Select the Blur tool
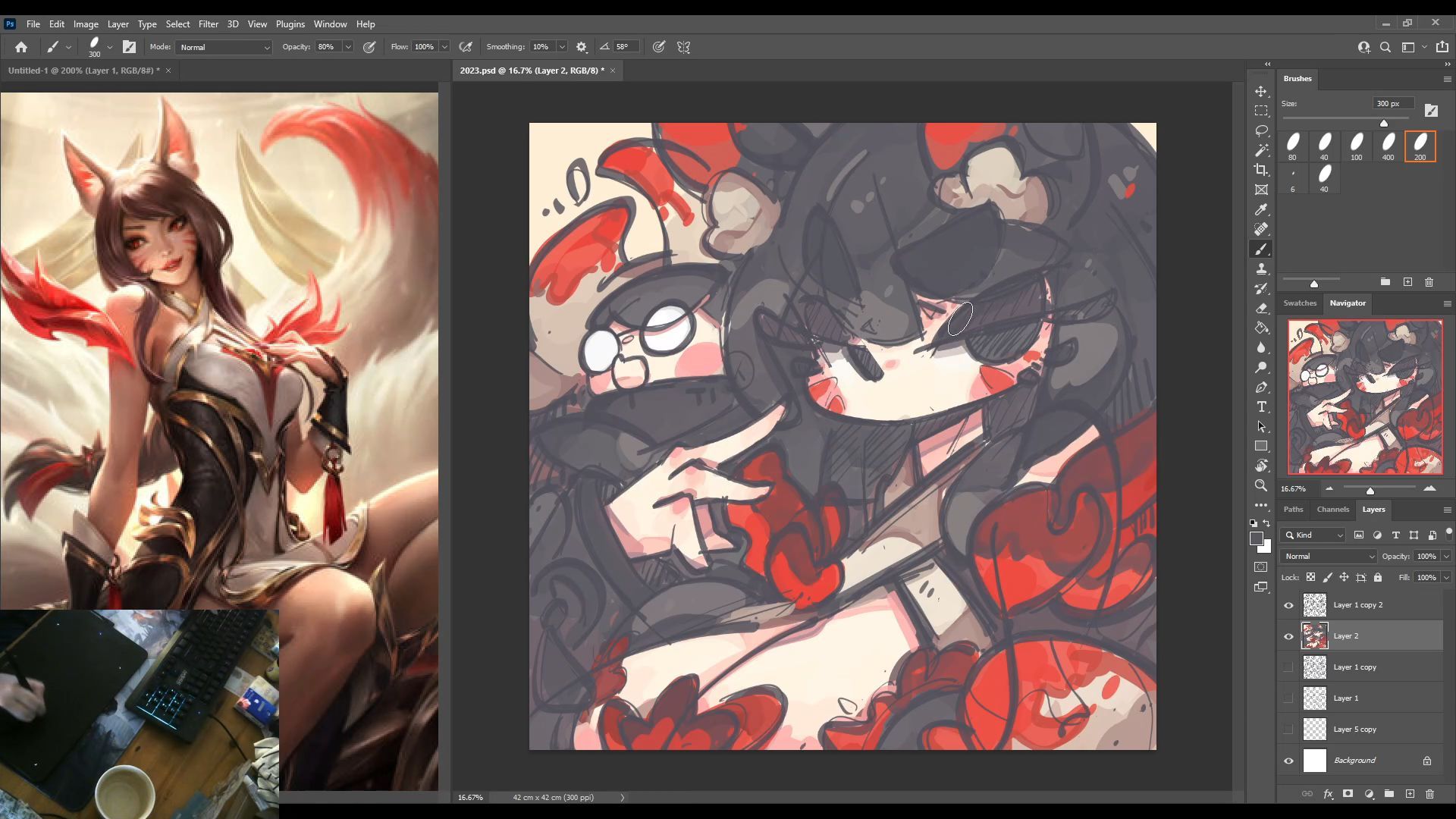 [x=1261, y=347]
